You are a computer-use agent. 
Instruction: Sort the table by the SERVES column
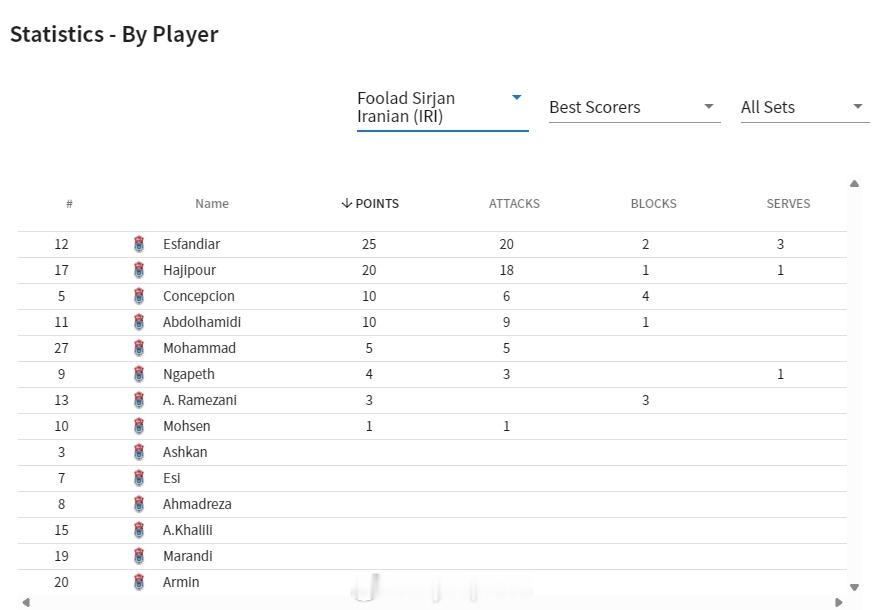coord(788,204)
